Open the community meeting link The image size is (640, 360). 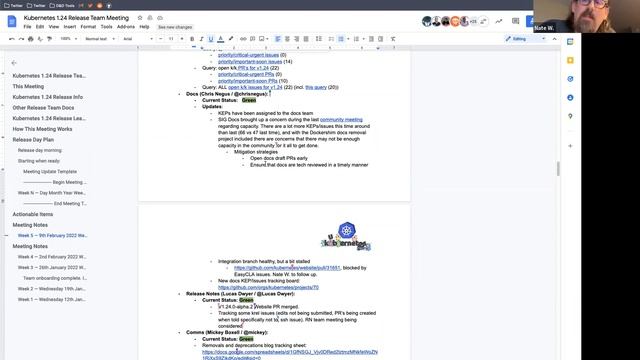point(341,120)
